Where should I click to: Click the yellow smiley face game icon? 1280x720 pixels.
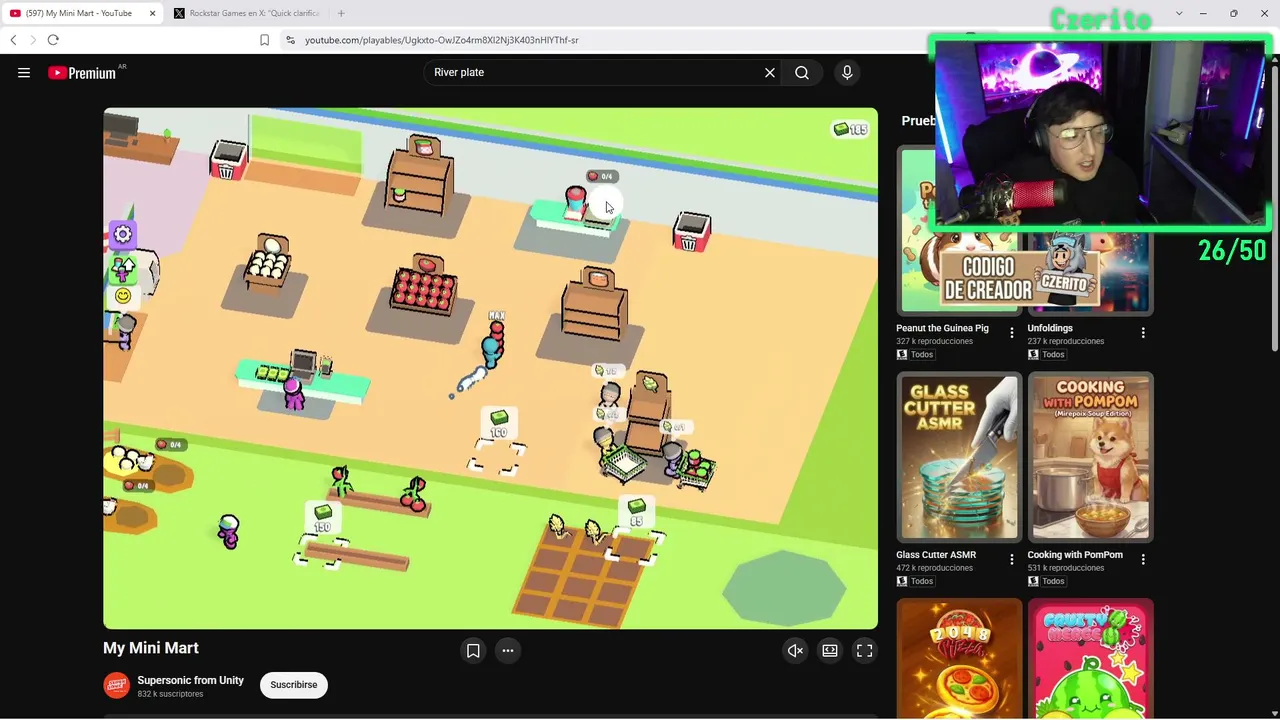[x=123, y=296]
